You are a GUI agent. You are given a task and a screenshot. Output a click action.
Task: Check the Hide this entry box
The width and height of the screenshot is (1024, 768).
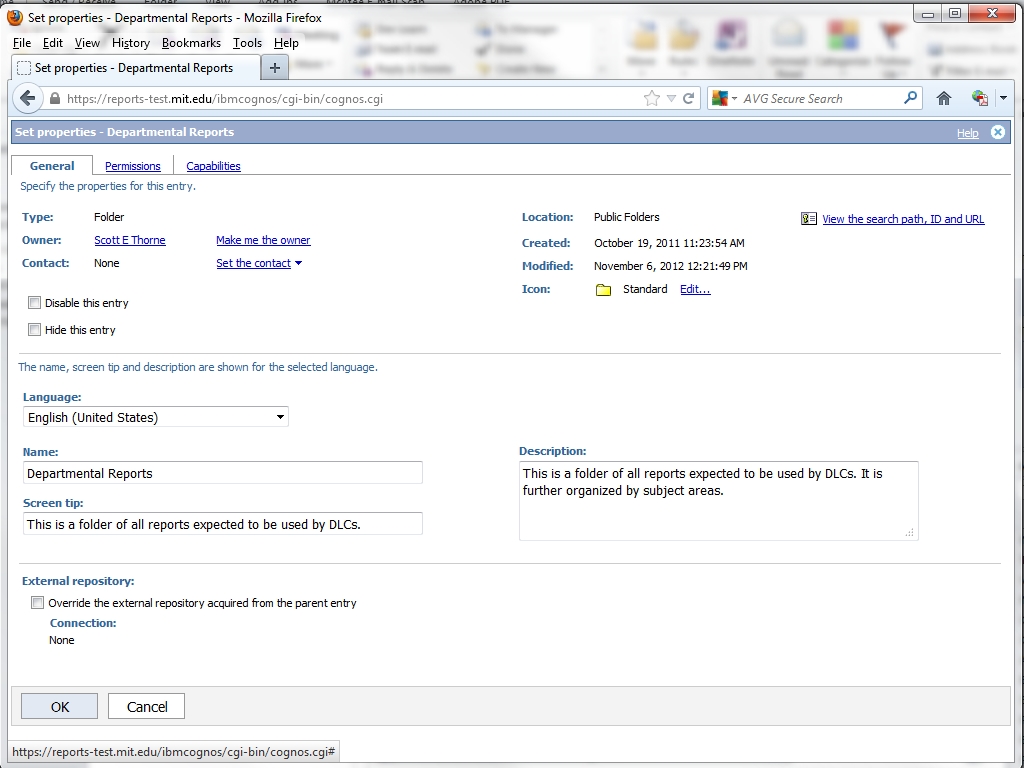(x=35, y=330)
